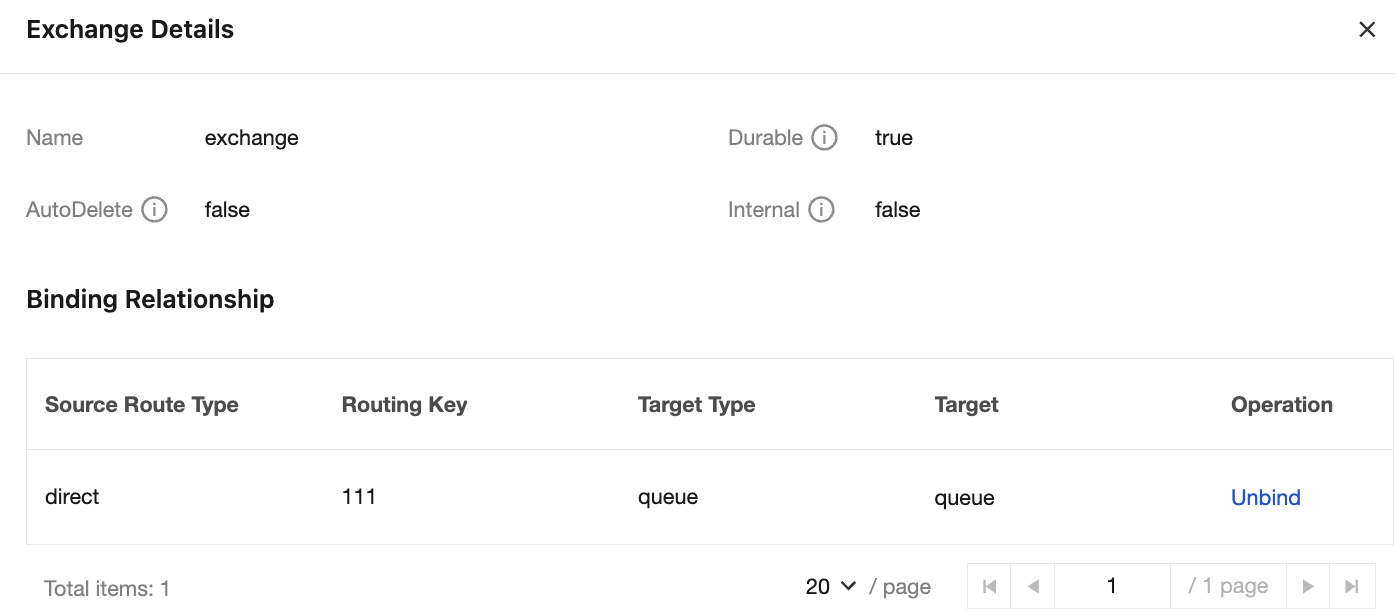The height and width of the screenshot is (616, 1396).
Task: Click the Total items count text
Action: click(107, 589)
